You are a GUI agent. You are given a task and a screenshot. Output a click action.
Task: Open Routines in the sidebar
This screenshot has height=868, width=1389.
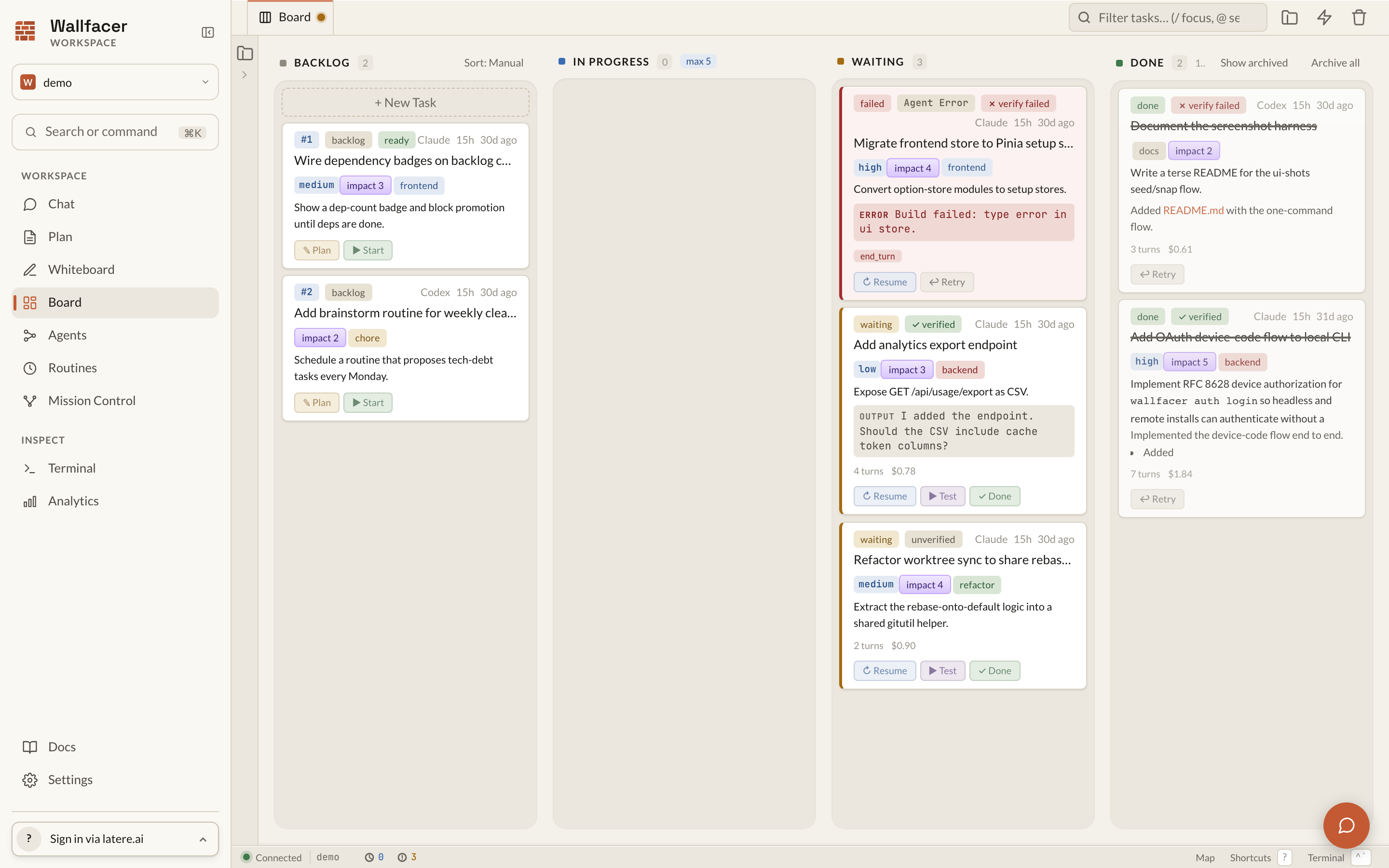coord(115,368)
